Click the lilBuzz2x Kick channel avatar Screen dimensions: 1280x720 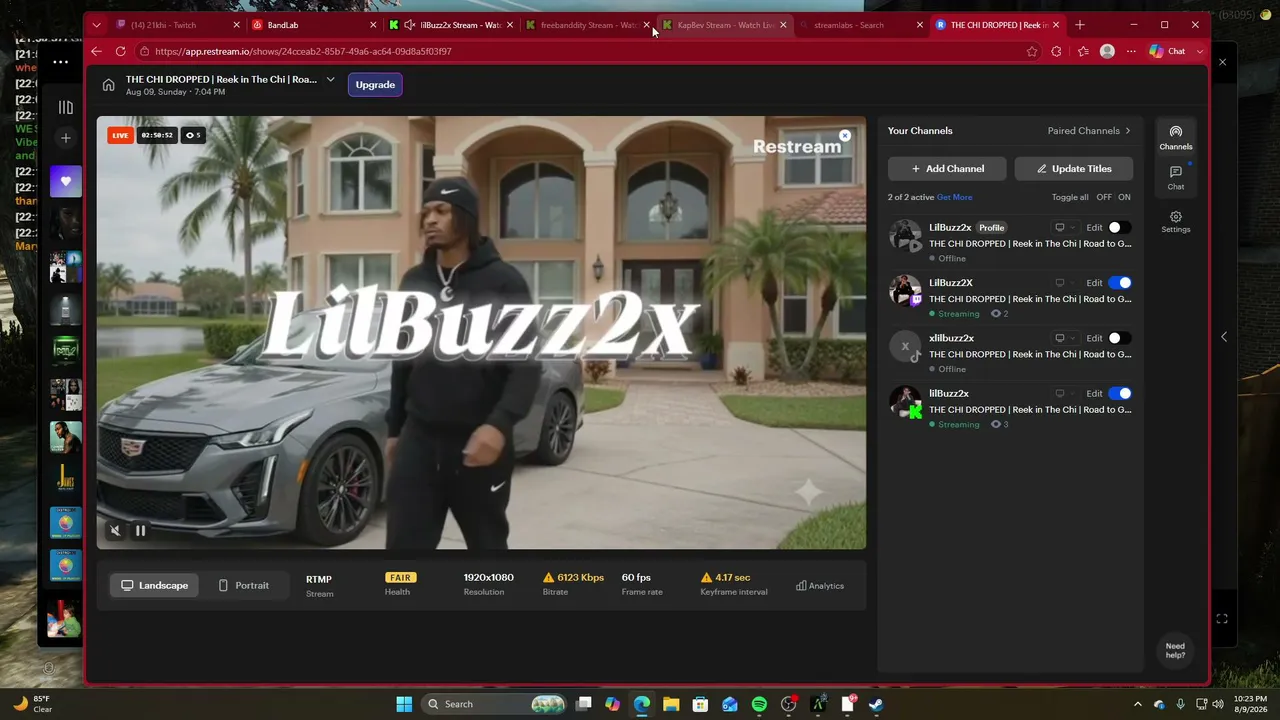tap(905, 401)
